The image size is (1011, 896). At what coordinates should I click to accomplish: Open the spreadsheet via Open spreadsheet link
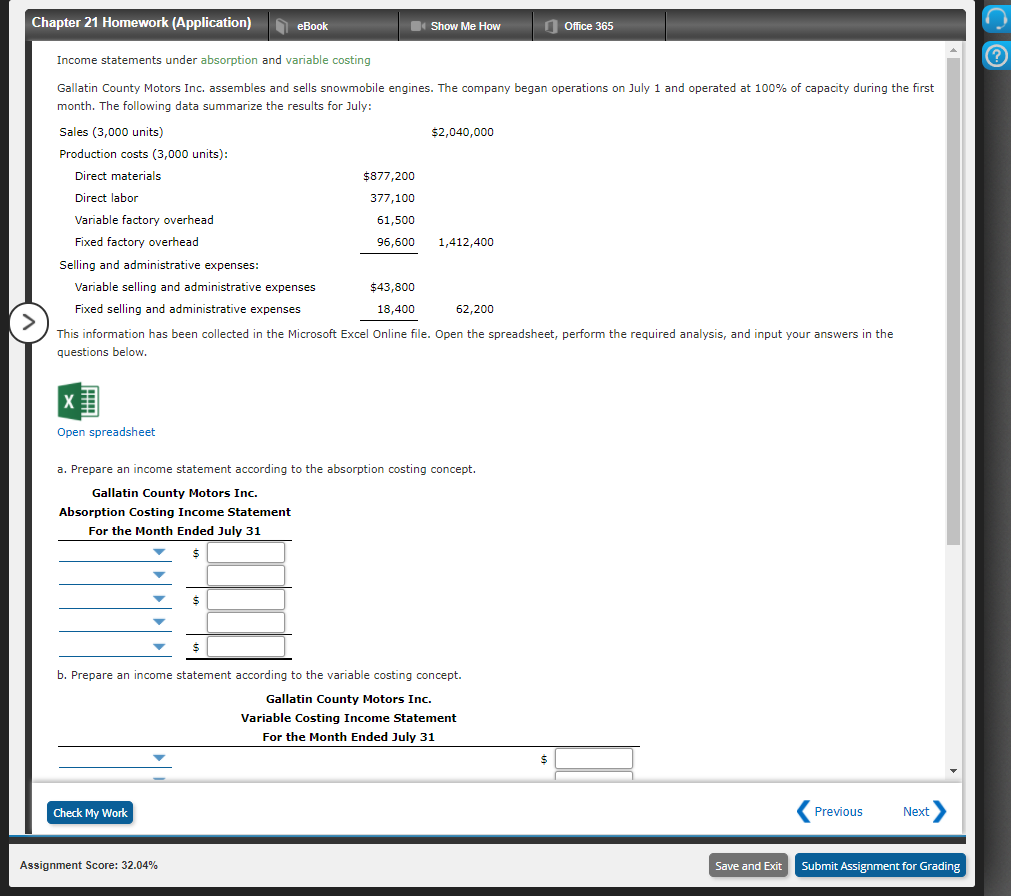point(106,431)
